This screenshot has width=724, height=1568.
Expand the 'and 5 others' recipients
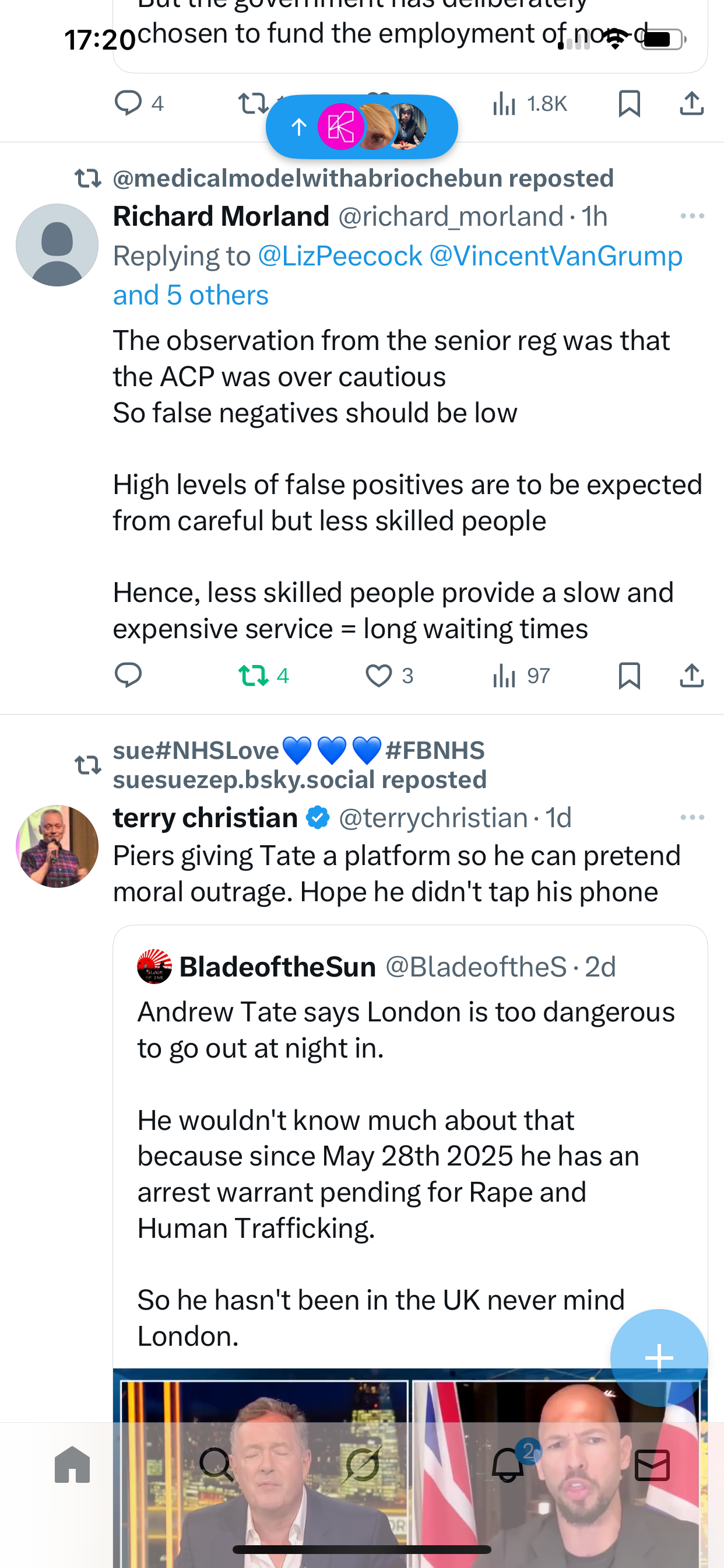click(191, 295)
